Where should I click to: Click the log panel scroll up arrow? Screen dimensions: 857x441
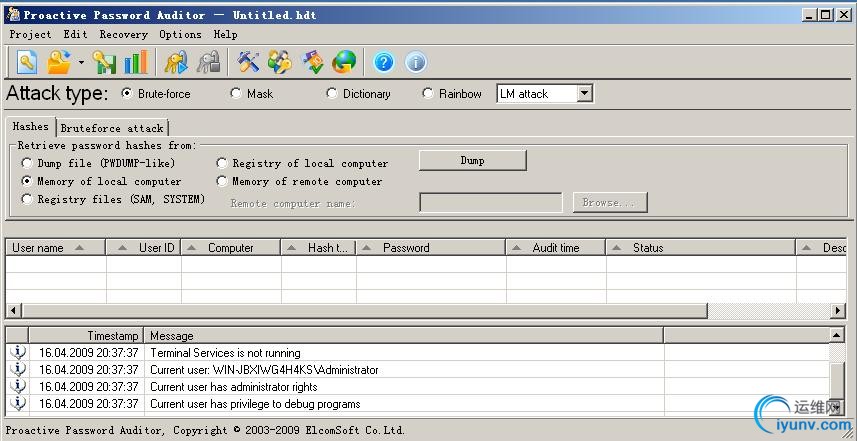pos(837,334)
